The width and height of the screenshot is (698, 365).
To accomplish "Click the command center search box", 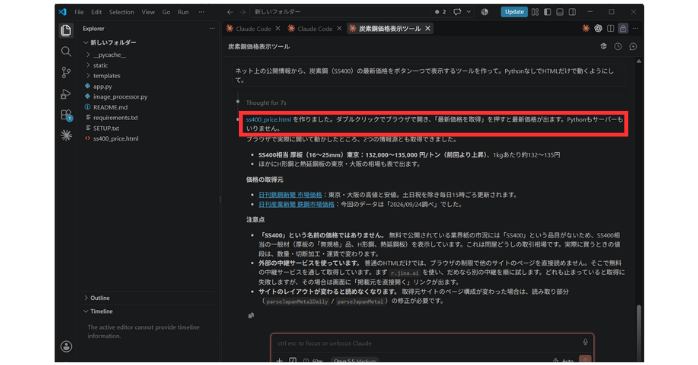I will [341, 12].
